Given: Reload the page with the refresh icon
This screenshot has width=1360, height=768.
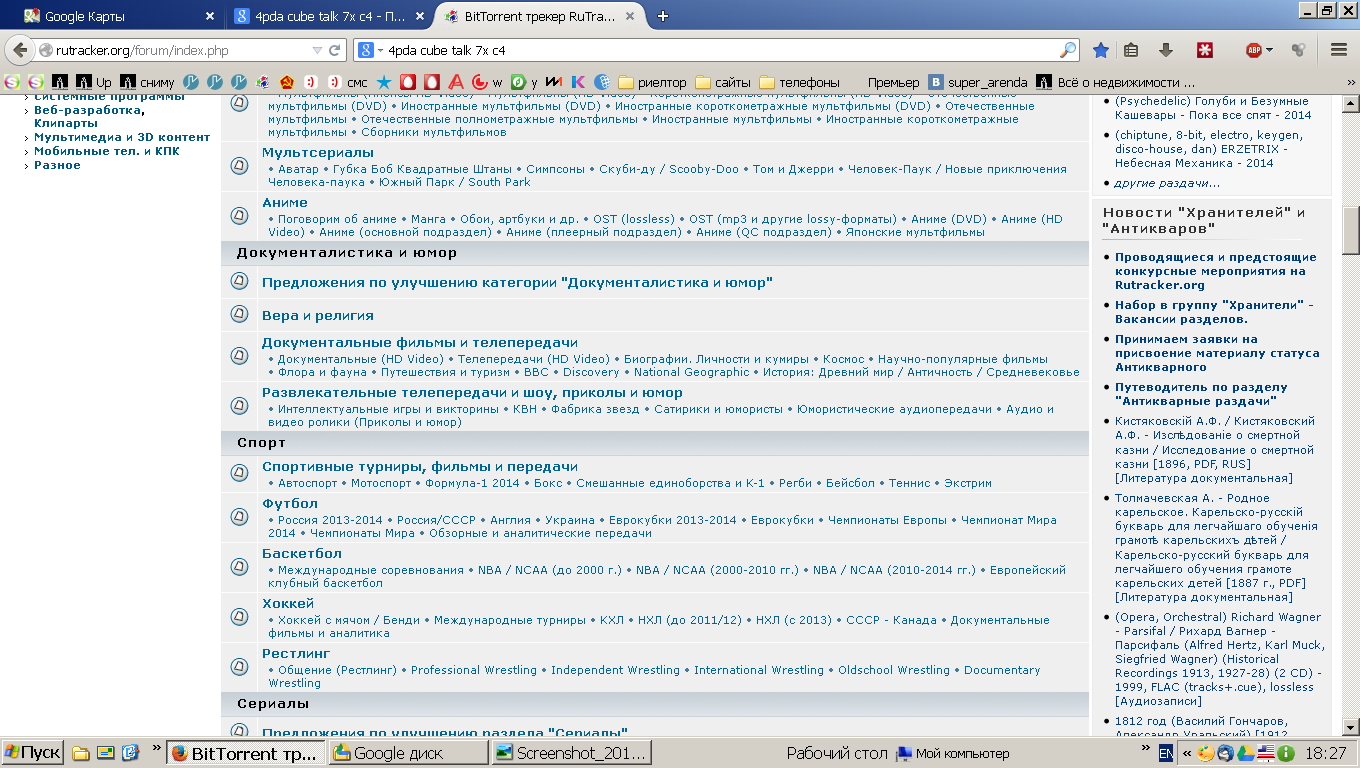Looking at the screenshot, I should [x=335, y=50].
